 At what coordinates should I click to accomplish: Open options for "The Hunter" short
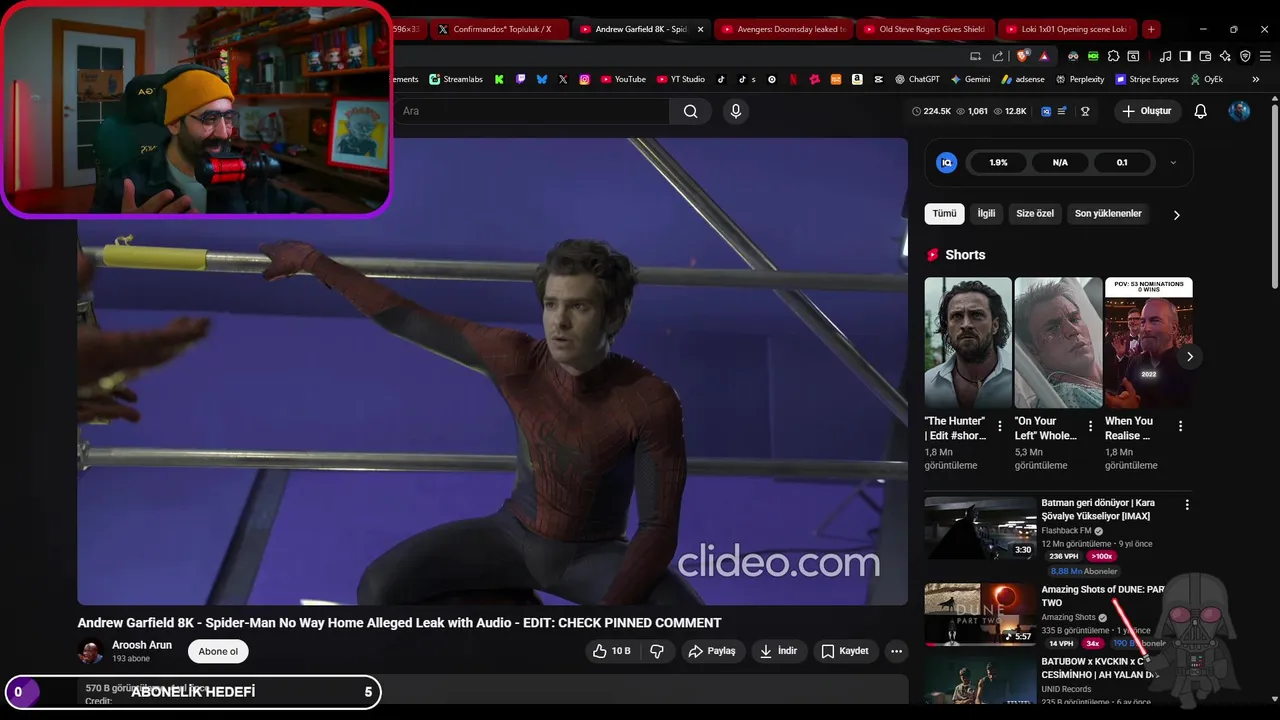coord(1000,426)
